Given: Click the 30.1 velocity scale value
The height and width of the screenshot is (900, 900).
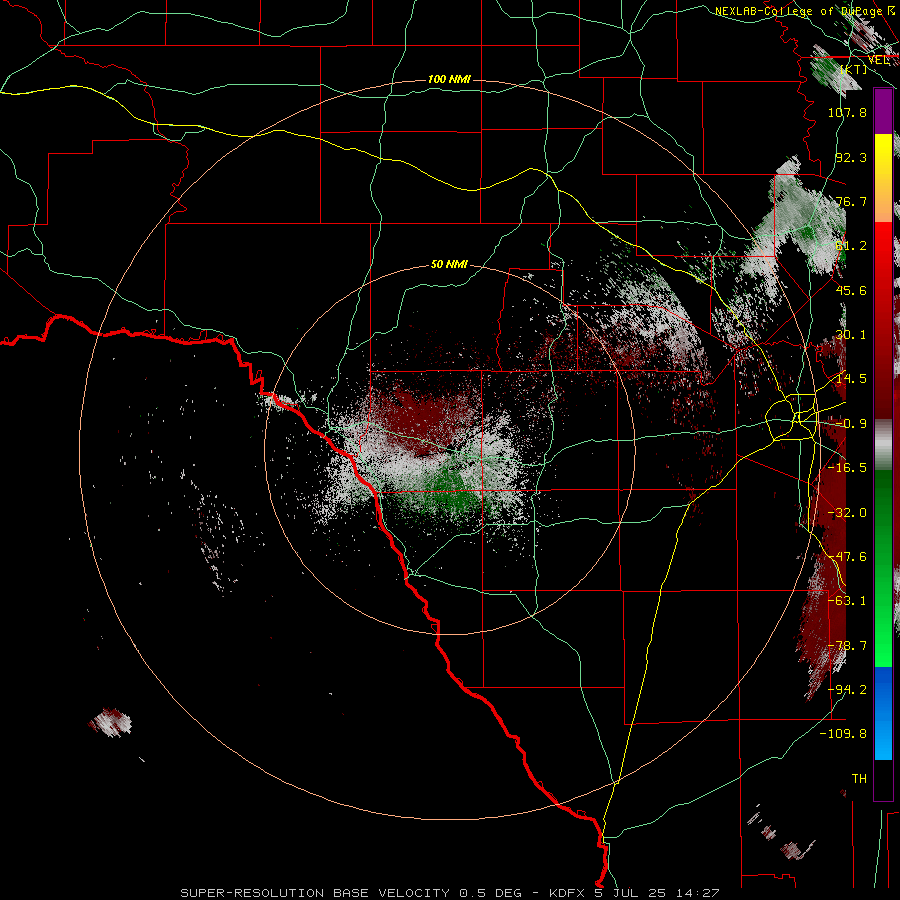Looking at the screenshot, I should click(x=851, y=335).
